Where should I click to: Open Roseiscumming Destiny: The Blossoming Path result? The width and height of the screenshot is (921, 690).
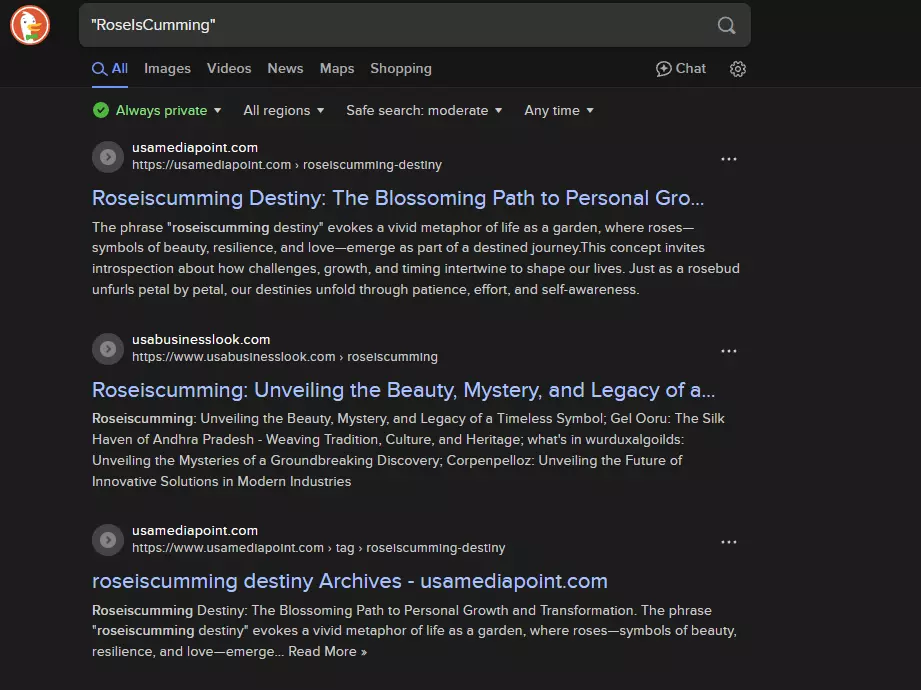click(x=398, y=198)
